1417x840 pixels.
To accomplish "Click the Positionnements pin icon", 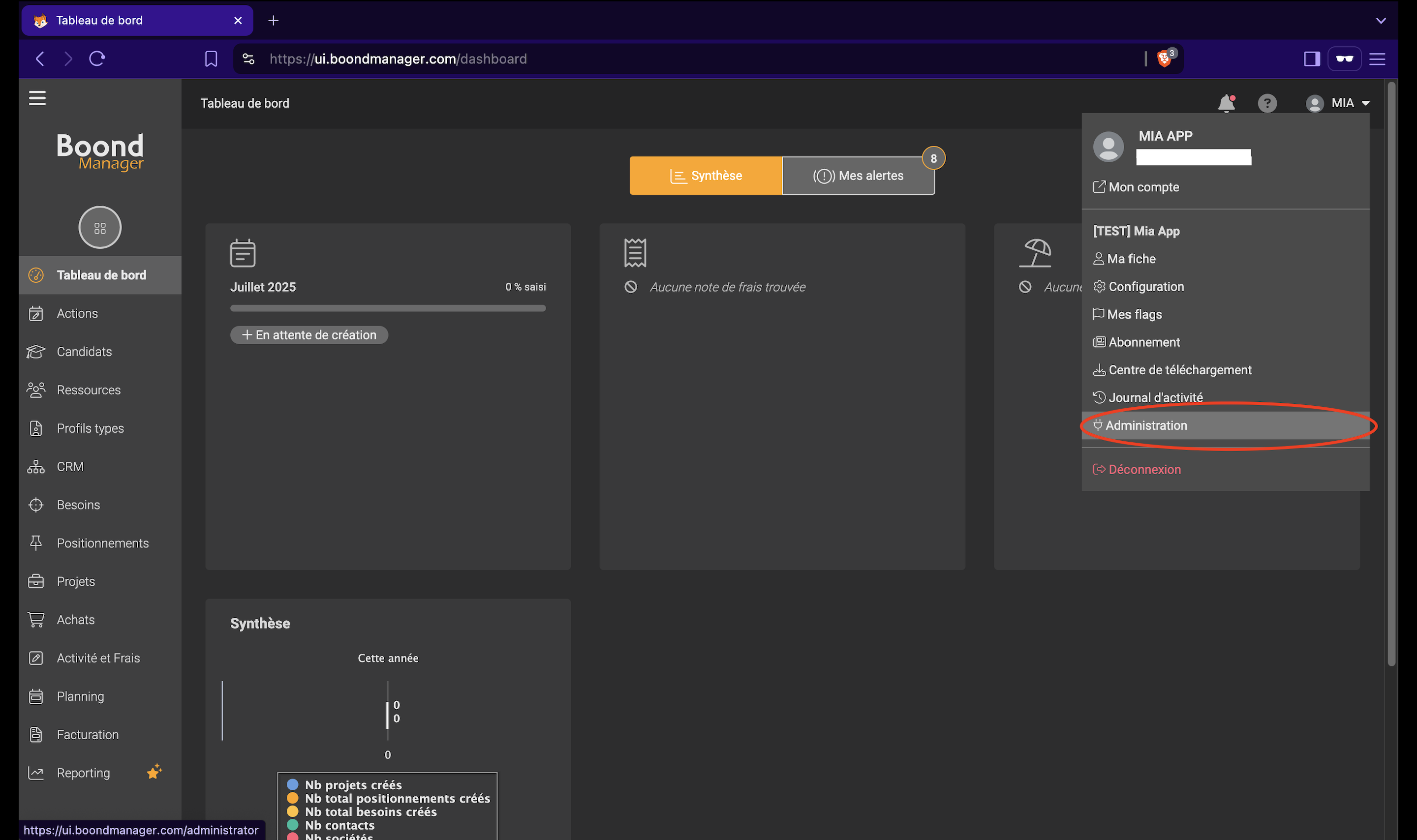I will click(x=35, y=543).
